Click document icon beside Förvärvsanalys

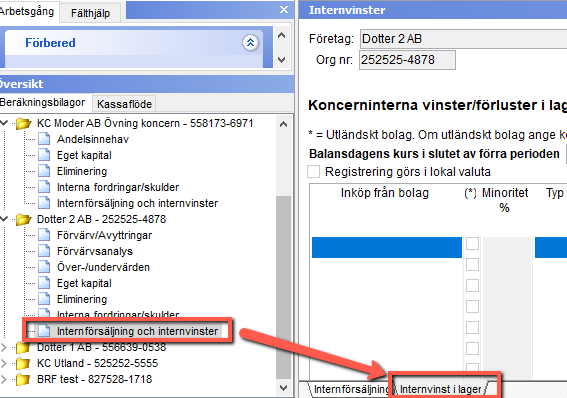click(x=44, y=251)
